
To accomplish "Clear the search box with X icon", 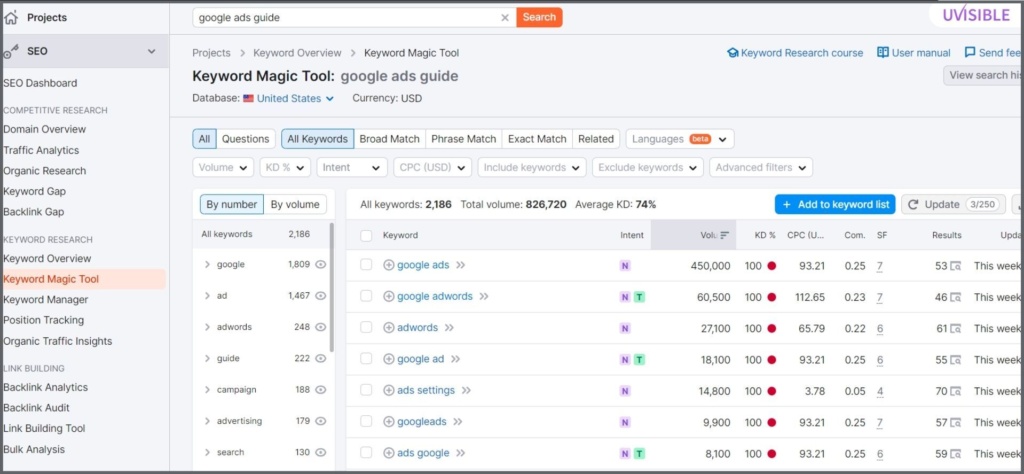I will tap(505, 18).
